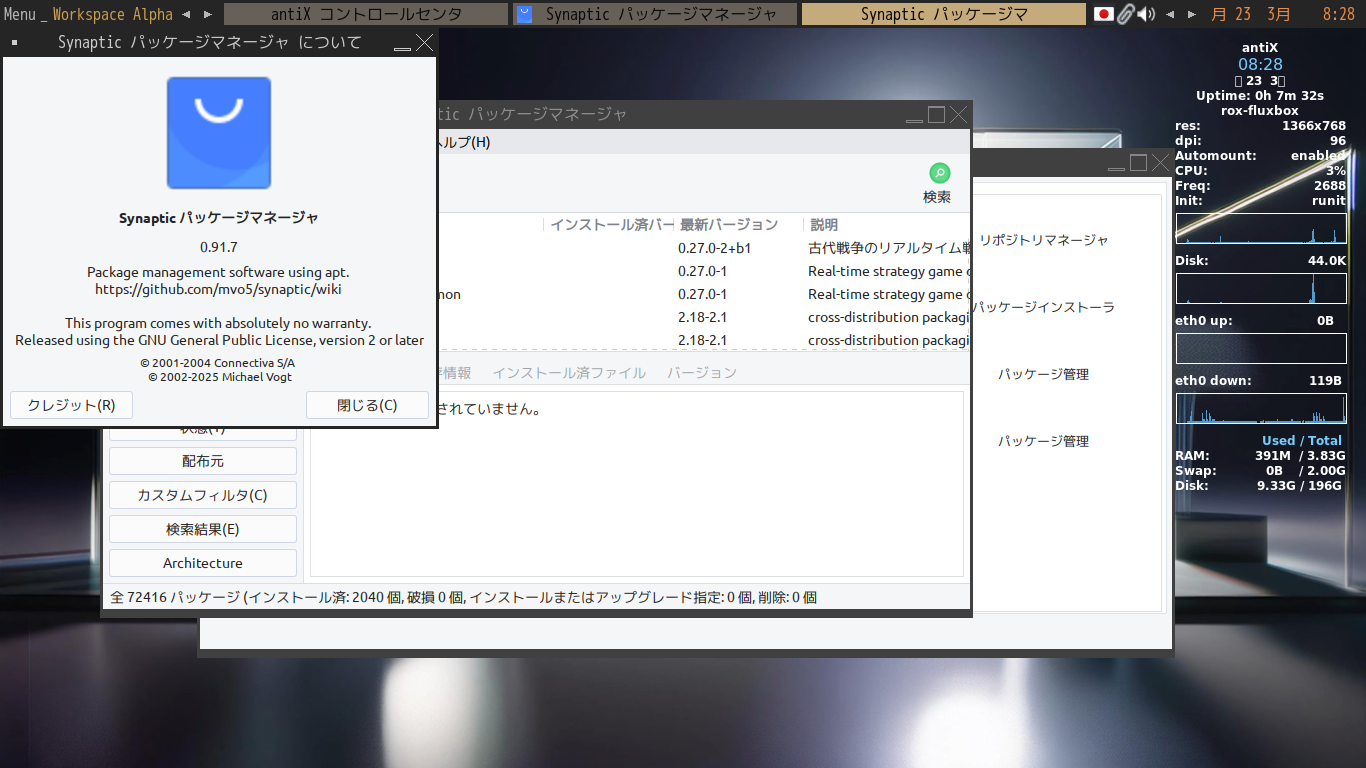This screenshot has width=1366, height=768.
Task: Open the paperclip clipboard tray icon
Action: [x=1125, y=14]
